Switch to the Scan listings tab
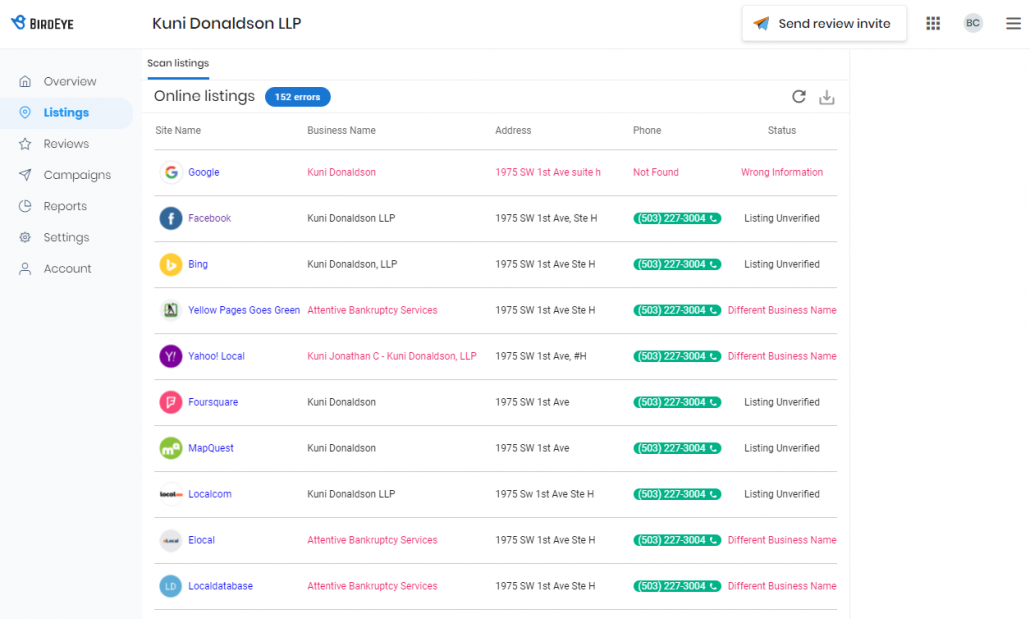 pos(178,63)
